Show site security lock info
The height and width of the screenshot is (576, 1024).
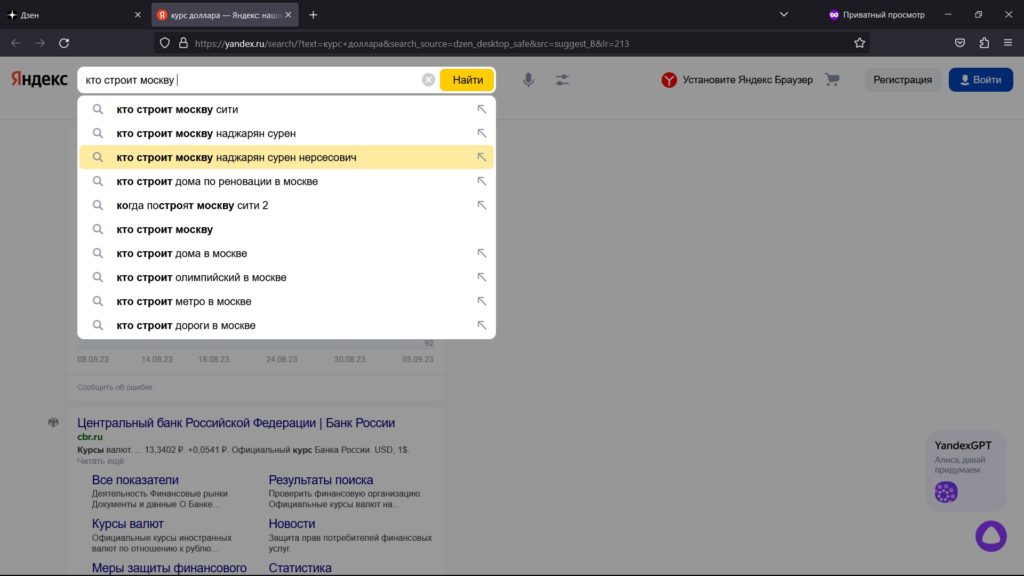tap(184, 43)
